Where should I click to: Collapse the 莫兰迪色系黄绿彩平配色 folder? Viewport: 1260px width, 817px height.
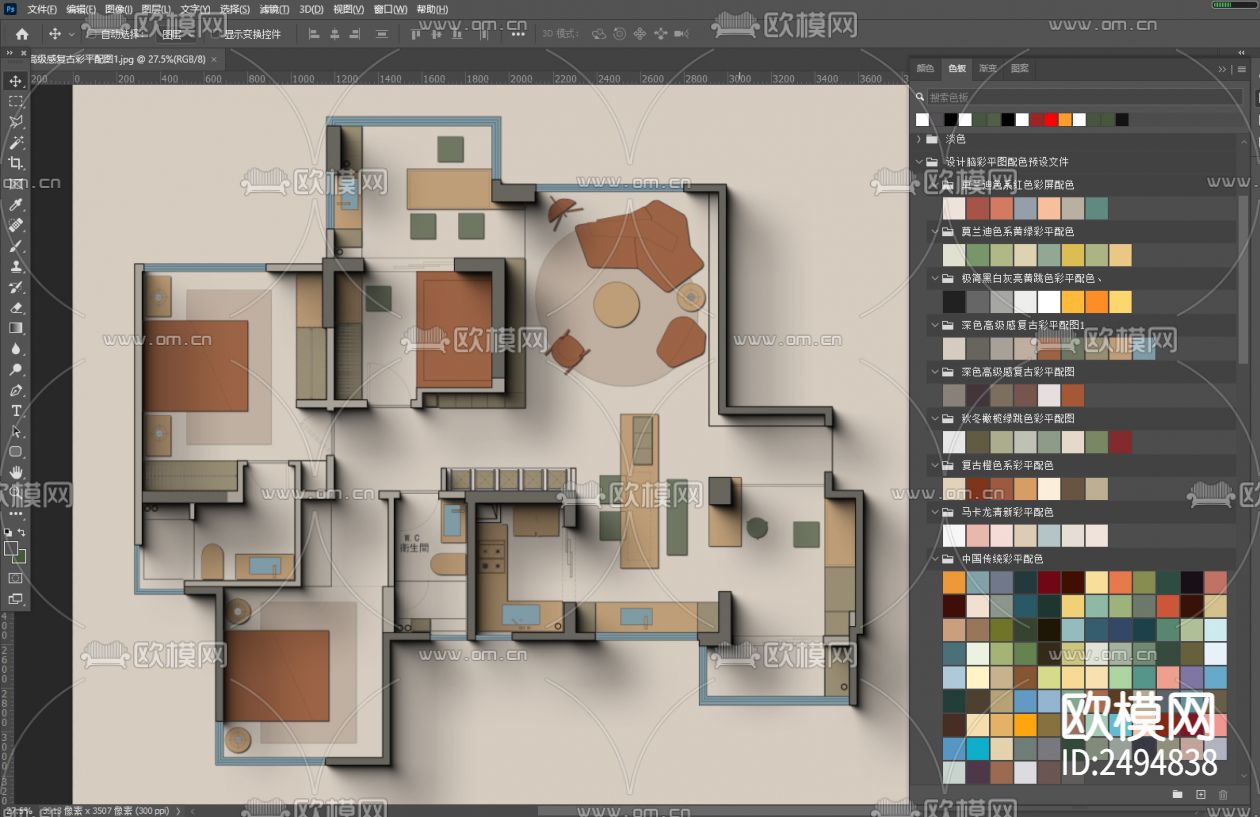pos(935,231)
